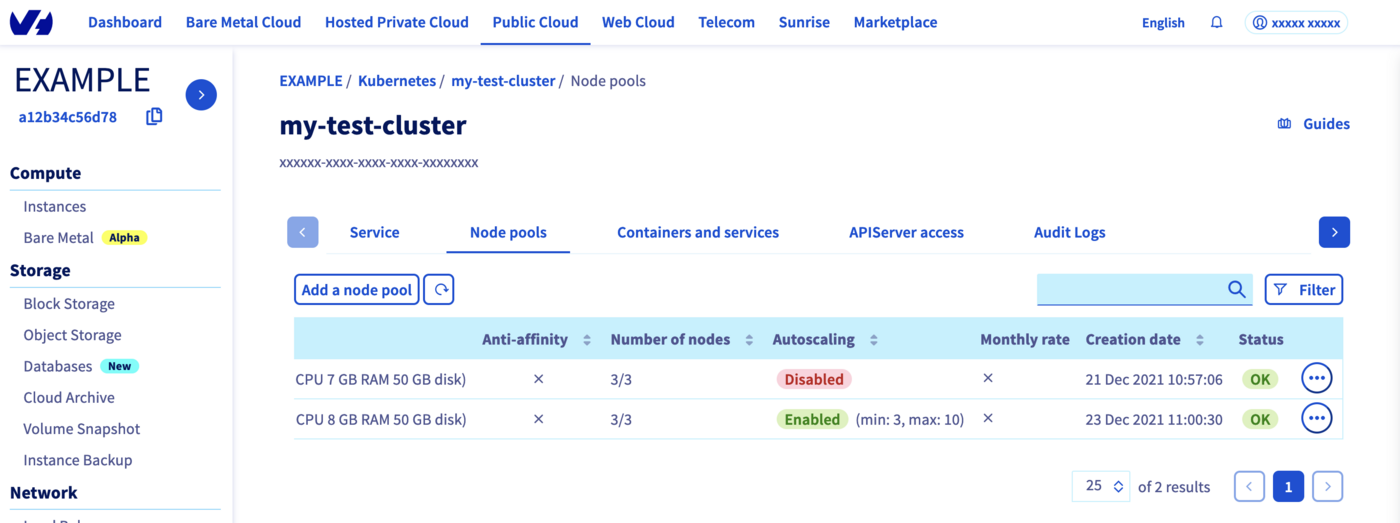The height and width of the screenshot is (523, 1400).
Task: Click the search magnifier icon
Action: [1236, 290]
